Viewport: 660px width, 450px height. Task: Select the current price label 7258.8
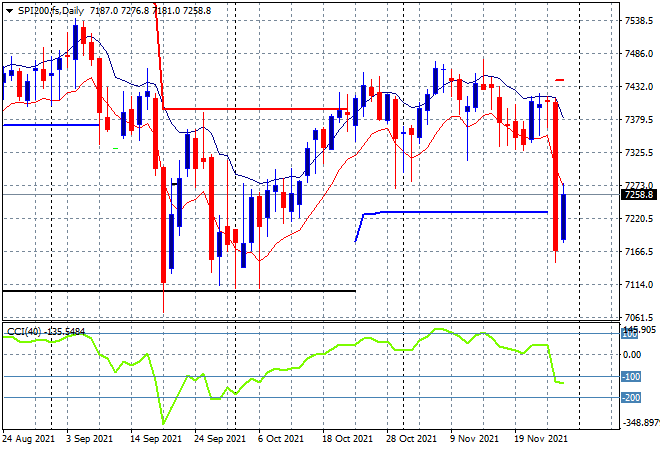tap(639, 194)
